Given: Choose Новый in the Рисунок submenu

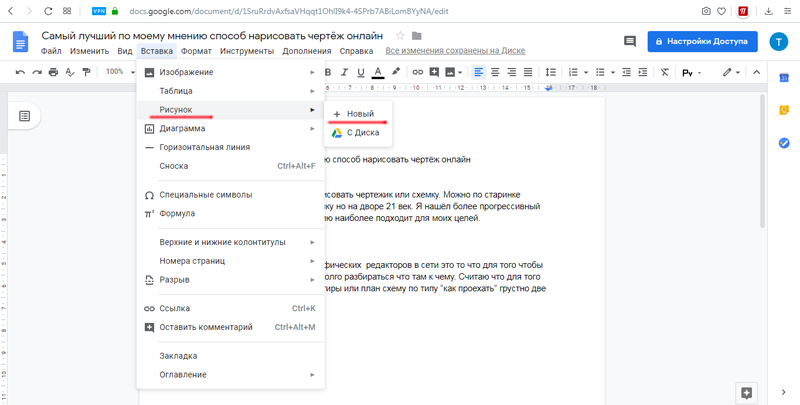Looking at the screenshot, I should point(358,114).
